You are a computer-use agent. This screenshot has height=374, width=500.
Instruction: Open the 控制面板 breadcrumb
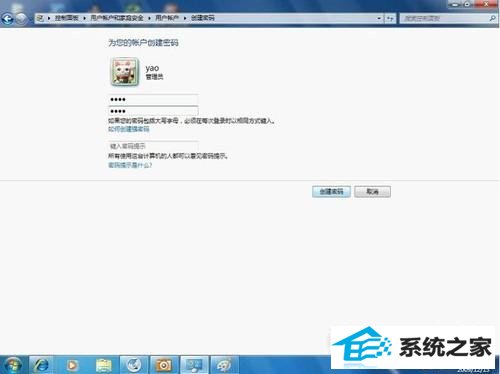pyautogui.click(x=66, y=18)
